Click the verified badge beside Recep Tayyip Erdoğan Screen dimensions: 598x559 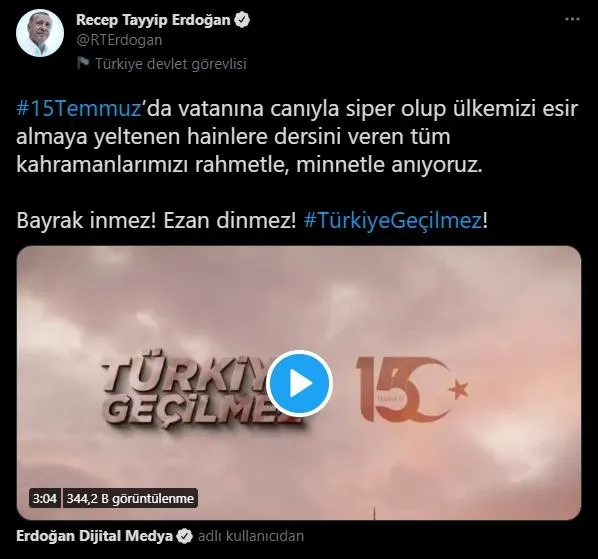(242, 20)
